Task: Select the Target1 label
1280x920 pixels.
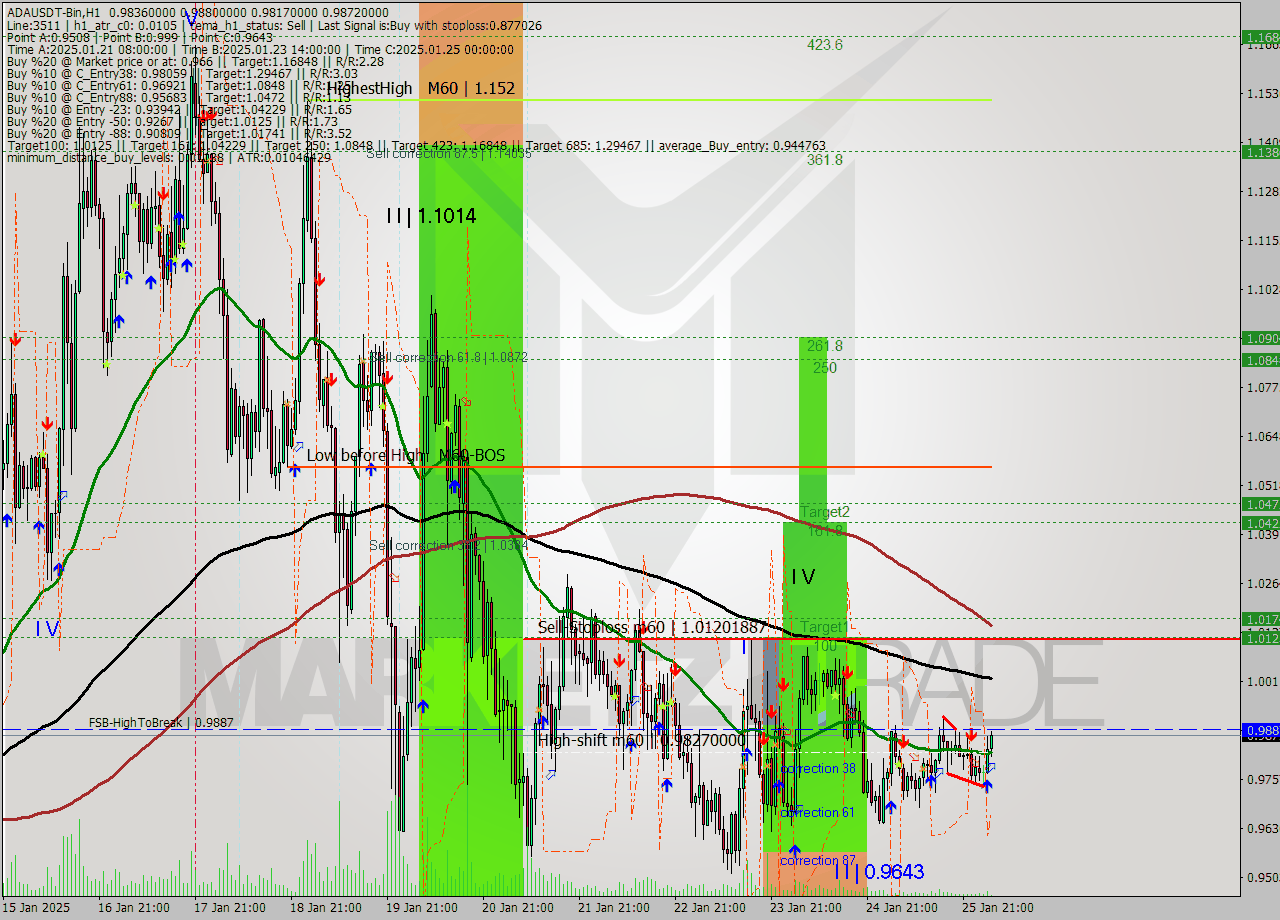Action: click(x=824, y=627)
